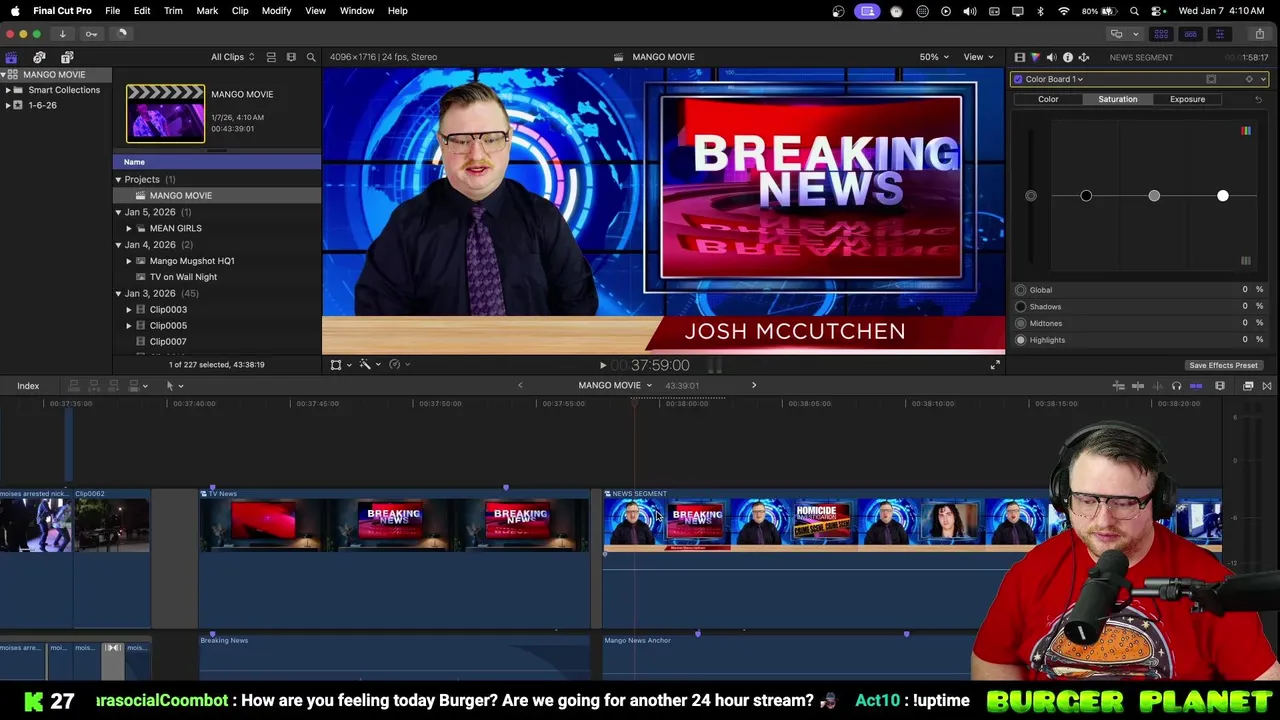The height and width of the screenshot is (720, 1280).
Task: Show the Video inspector filmstrip icon
Action: click(x=1019, y=57)
